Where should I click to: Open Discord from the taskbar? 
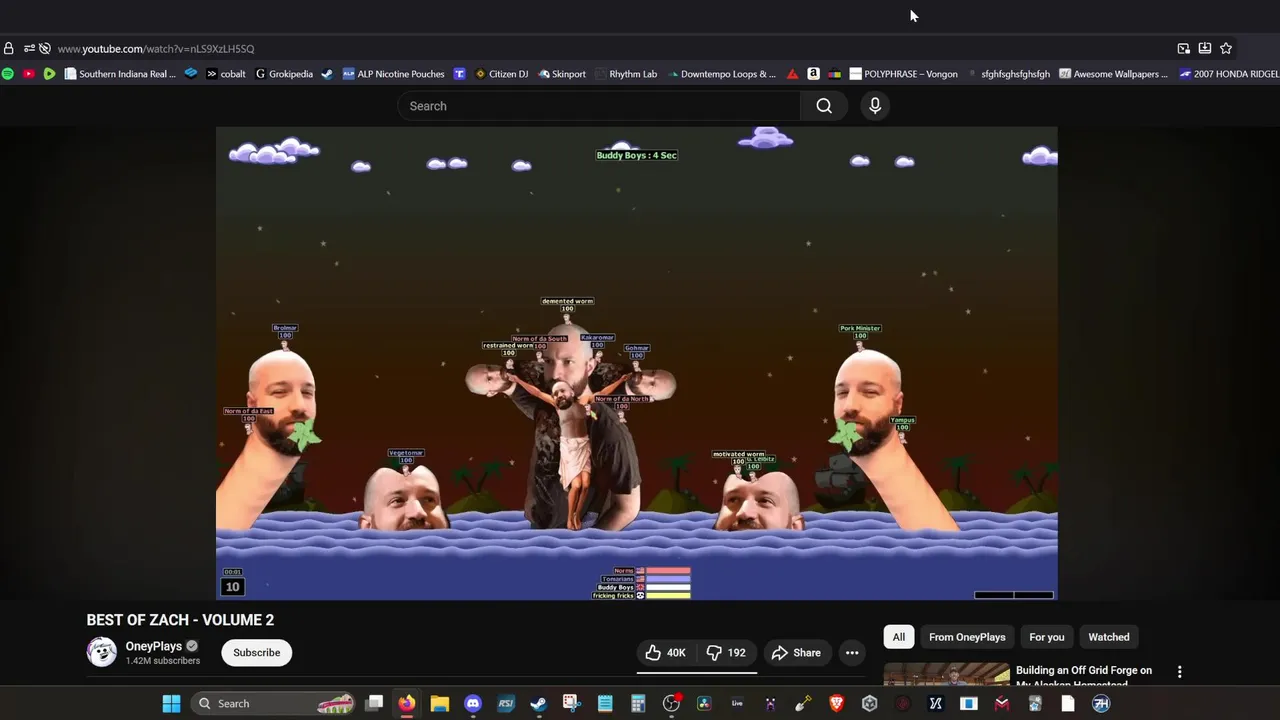click(473, 704)
